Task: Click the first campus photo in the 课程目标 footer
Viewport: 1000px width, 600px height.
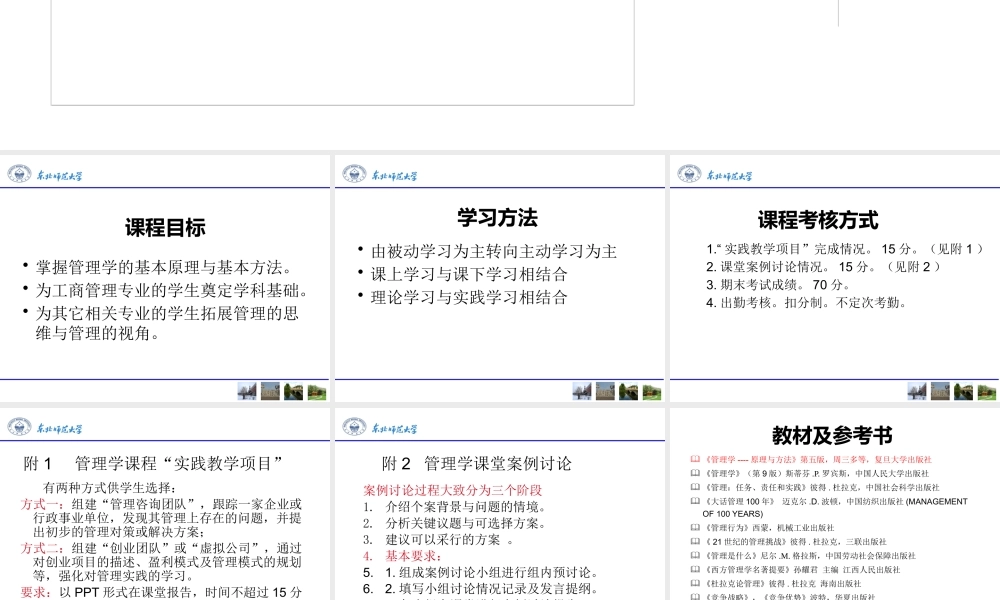Action: [246, 391]
